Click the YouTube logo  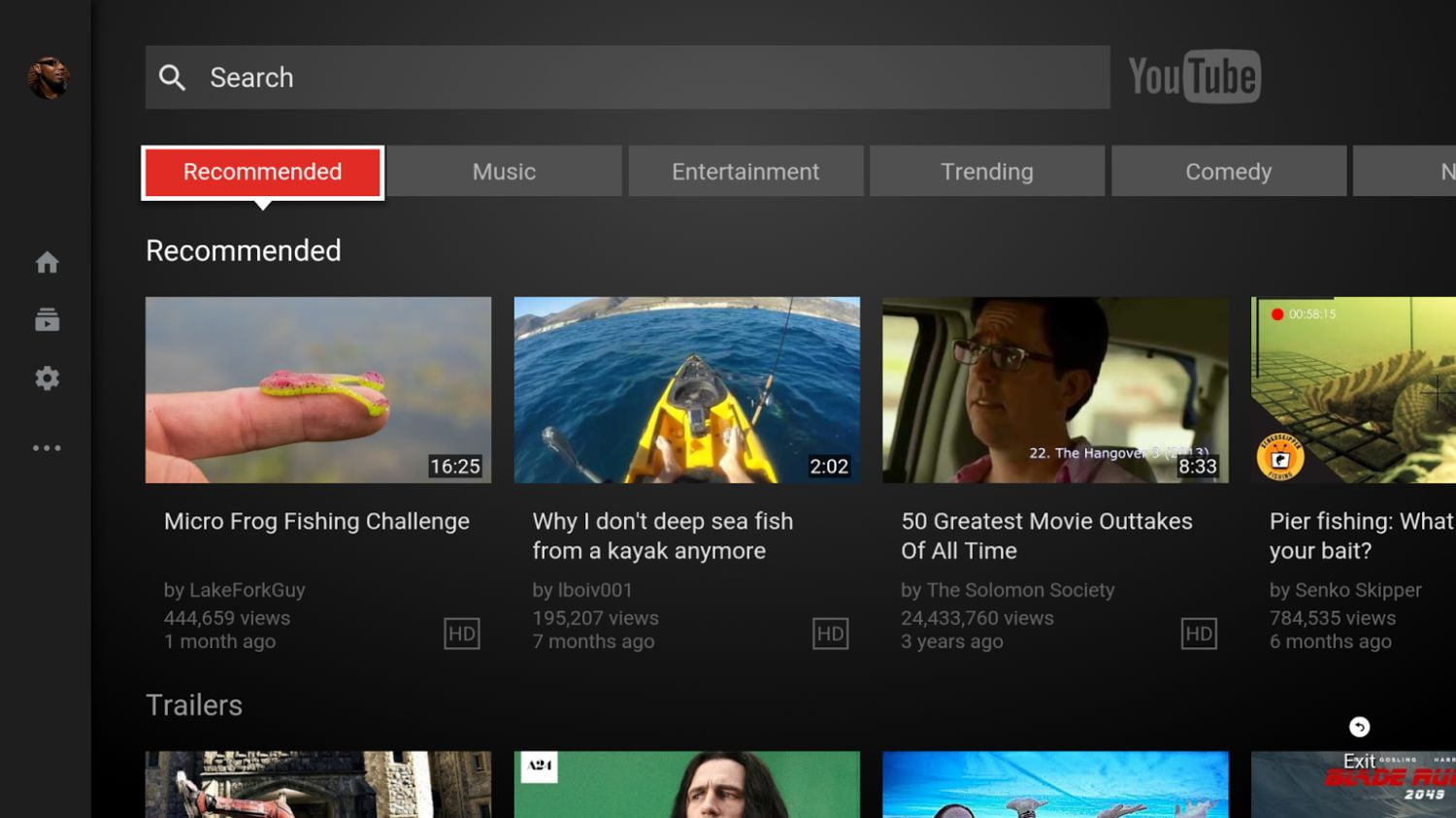click(1194, 77)
